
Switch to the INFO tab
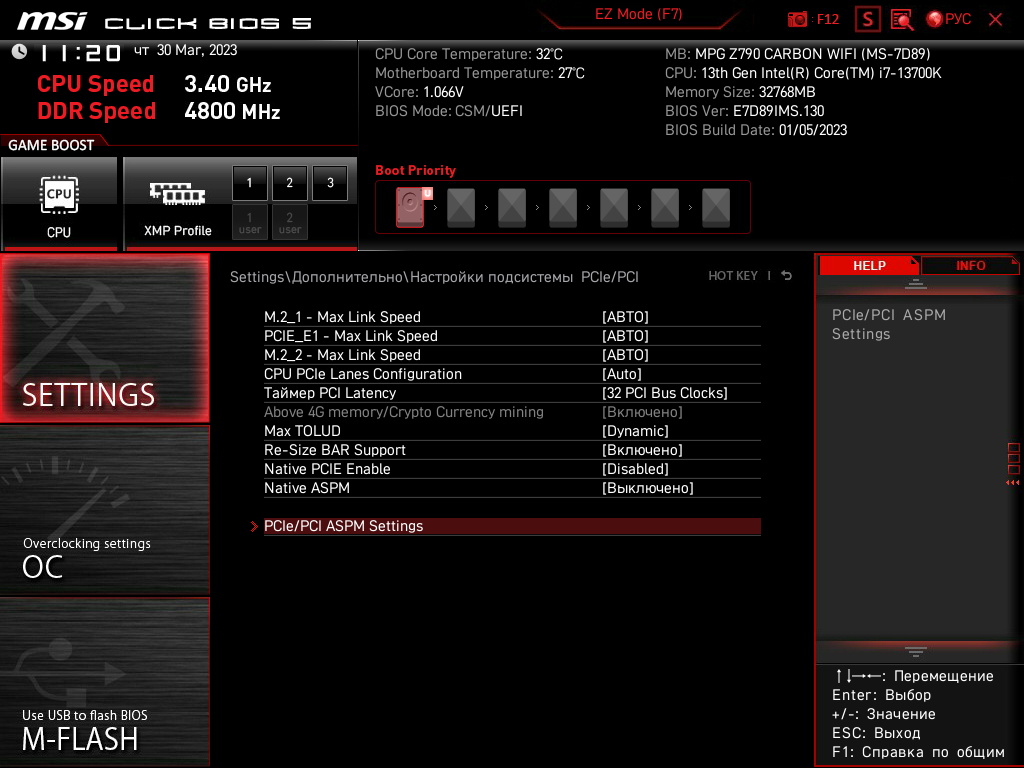click(x=970, y=265)
